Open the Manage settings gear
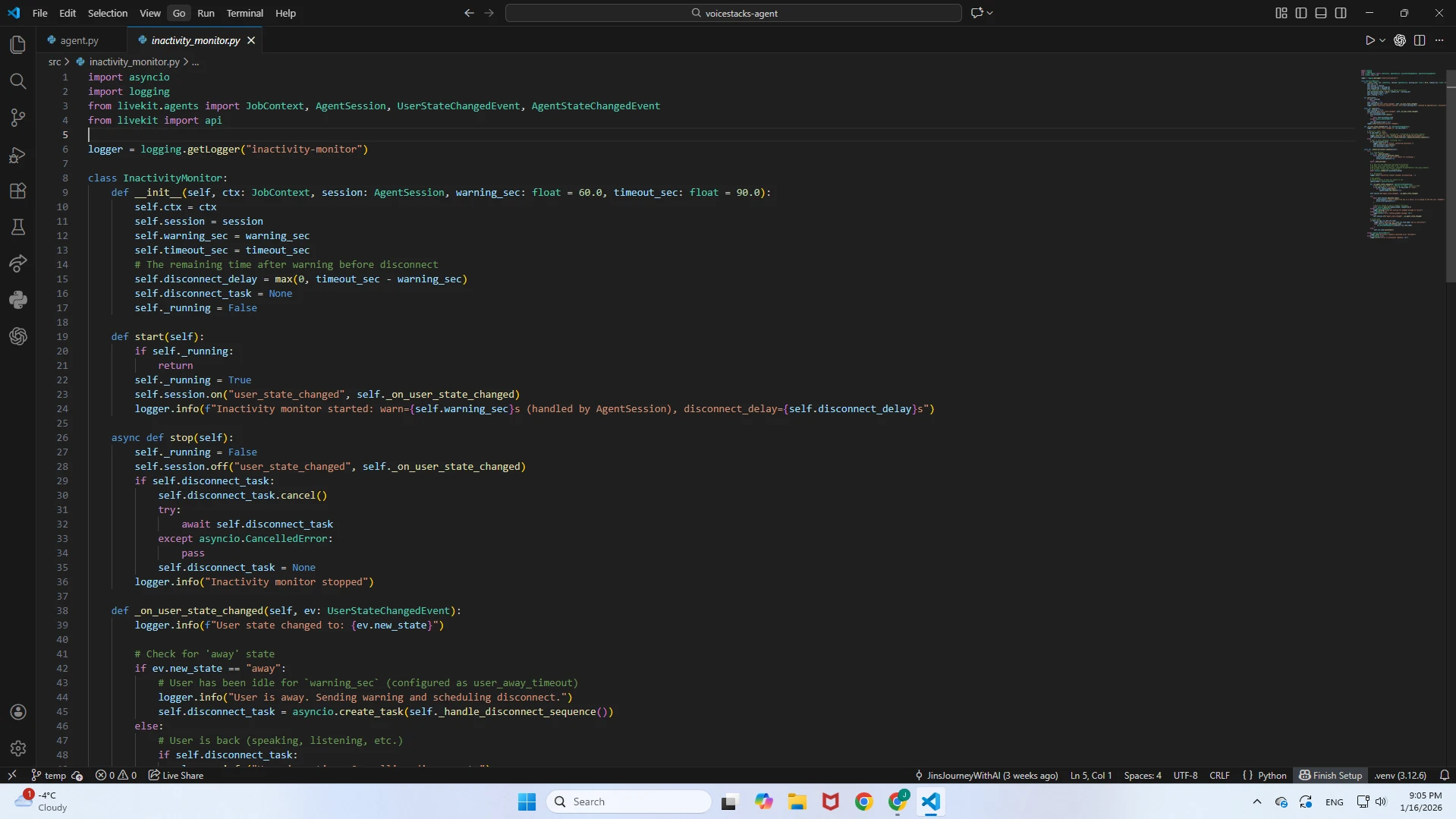Screen dimensions: 1456x819 point(18,748)
